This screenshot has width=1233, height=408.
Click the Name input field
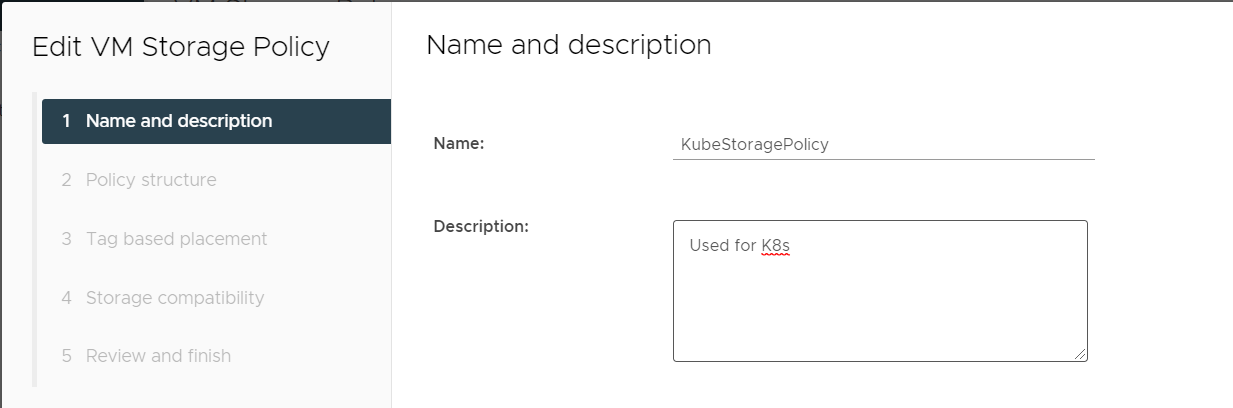click(883, 144)
